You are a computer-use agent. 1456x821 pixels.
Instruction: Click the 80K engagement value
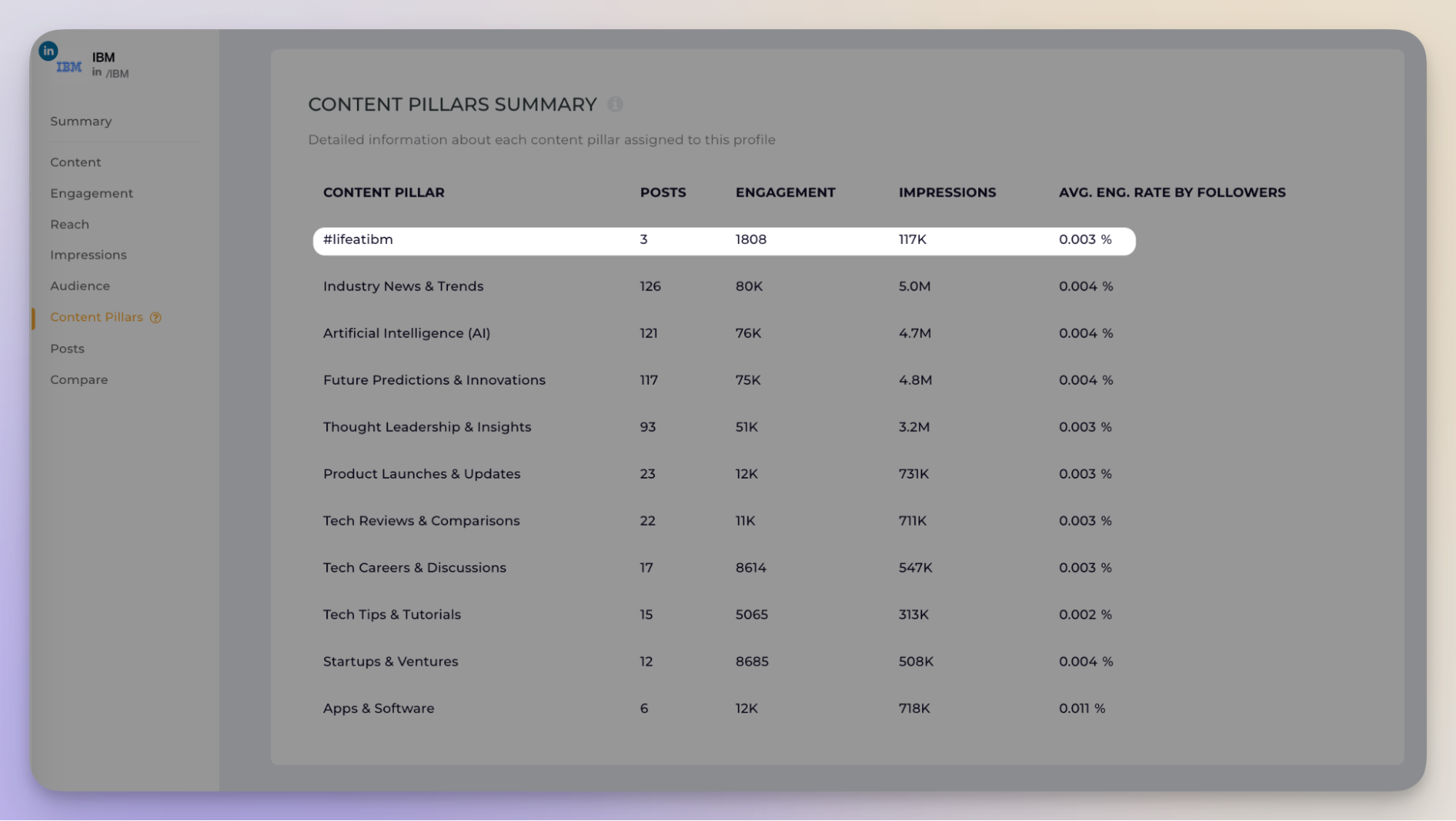point(749,287)
